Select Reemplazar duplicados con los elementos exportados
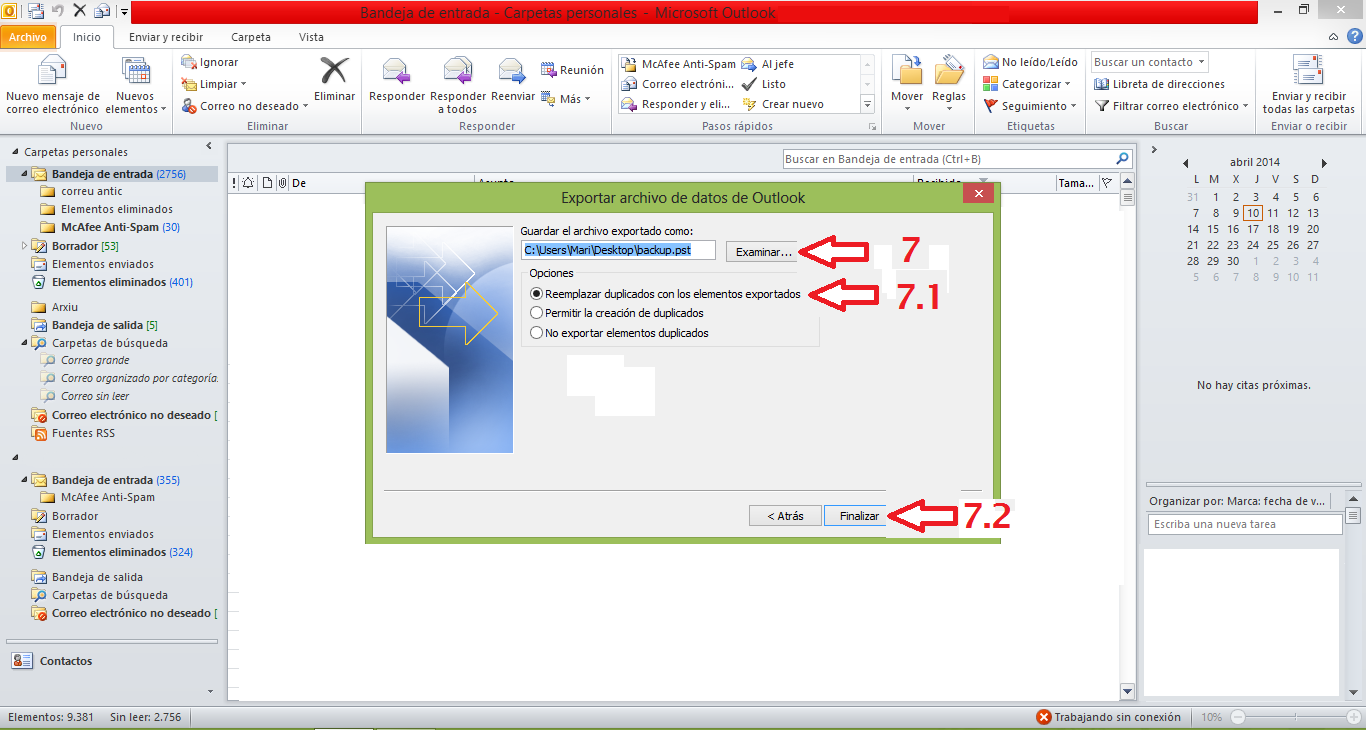Viewport: 1366px width, 730px height. point(666,294)
